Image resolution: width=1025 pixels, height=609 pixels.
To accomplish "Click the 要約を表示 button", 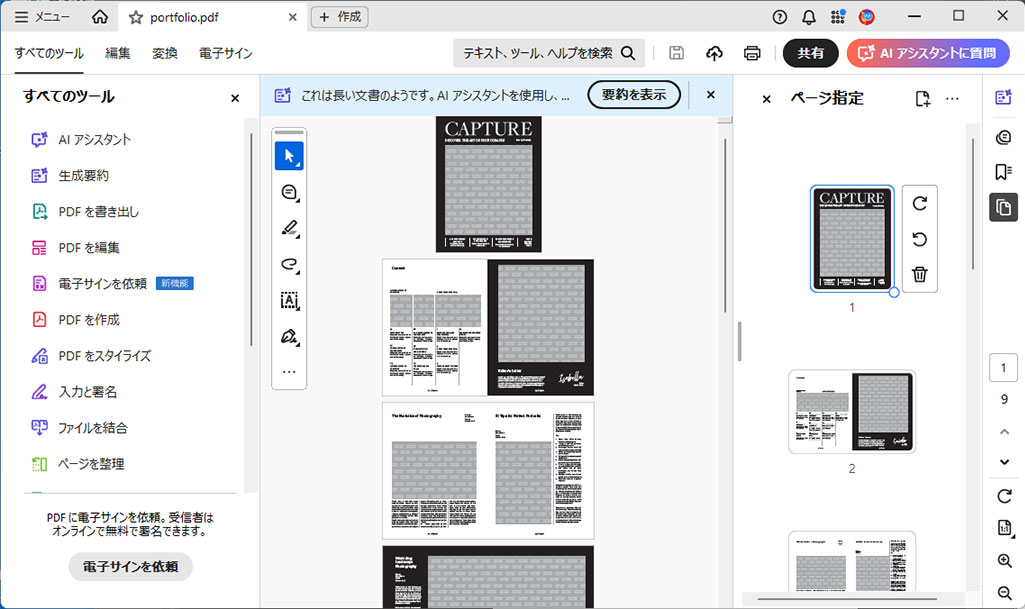I will 634,95.
